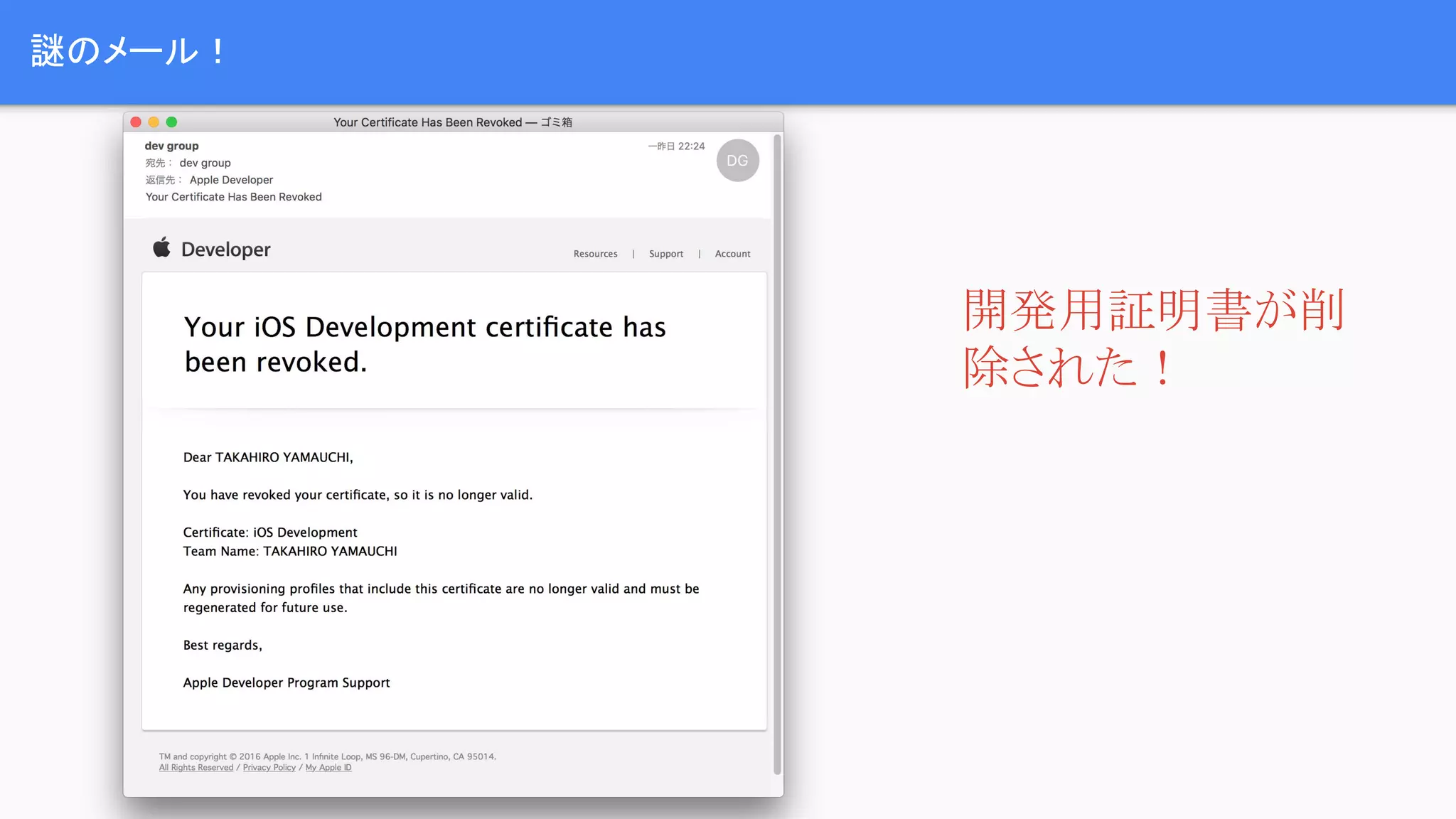The height and width of the screenshot is (819, 1456).
Task: Click the mail window vertical scrollbar
Action: pyautogui.click(x=777, y=455)
